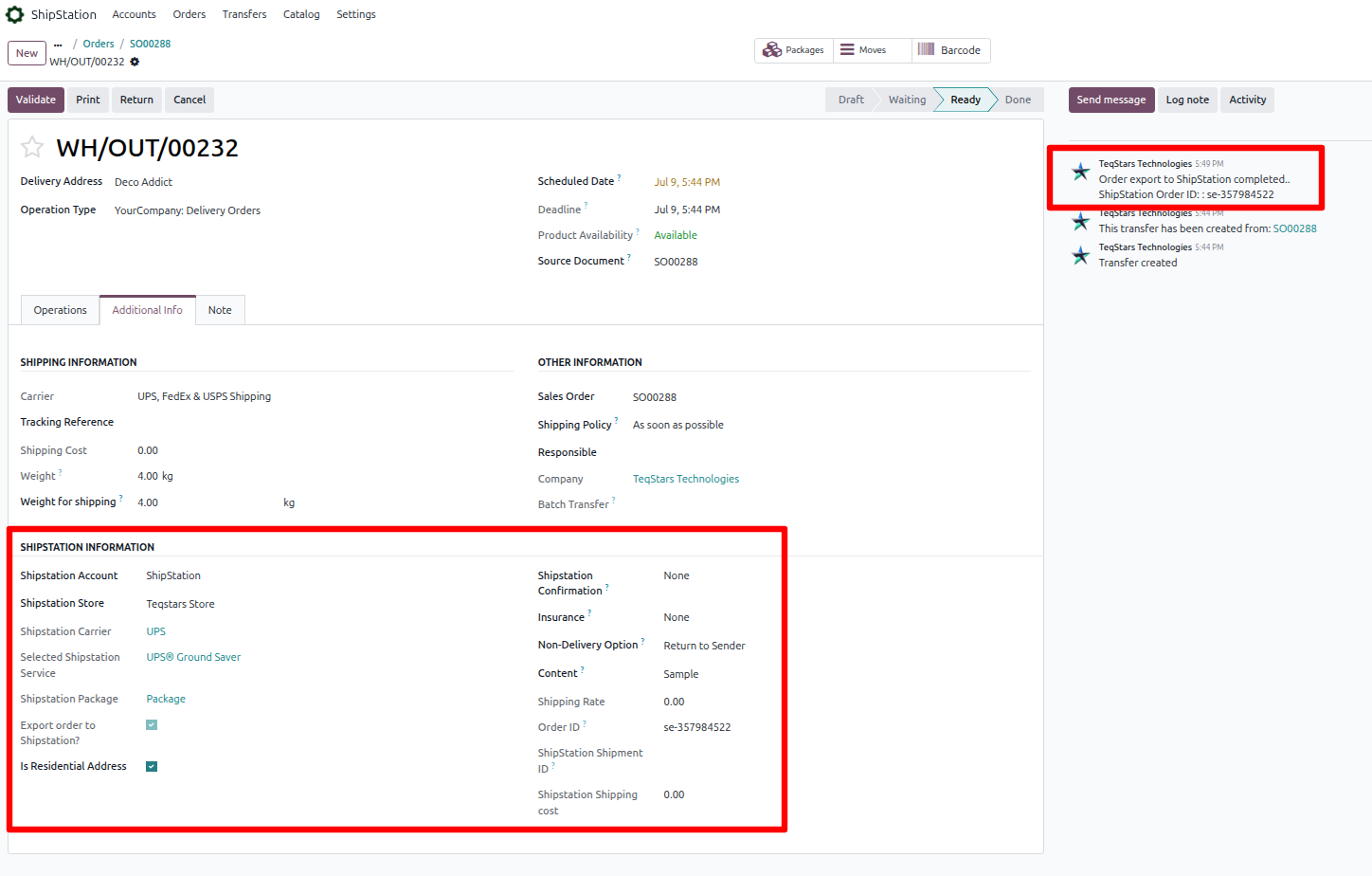Click the Weight for shipping input field
1372x876 pixels.
pos(207,502)
